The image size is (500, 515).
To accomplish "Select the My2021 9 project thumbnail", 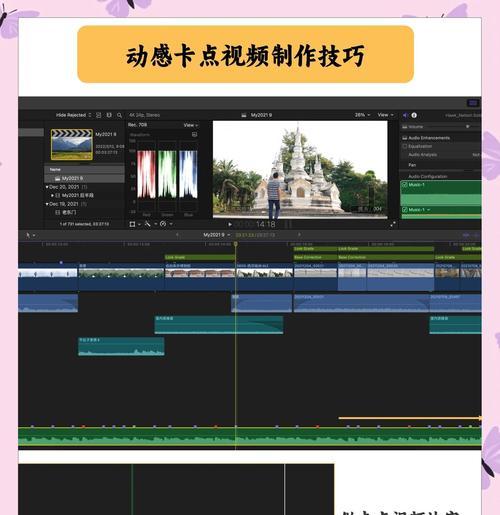I will (72, 145).
